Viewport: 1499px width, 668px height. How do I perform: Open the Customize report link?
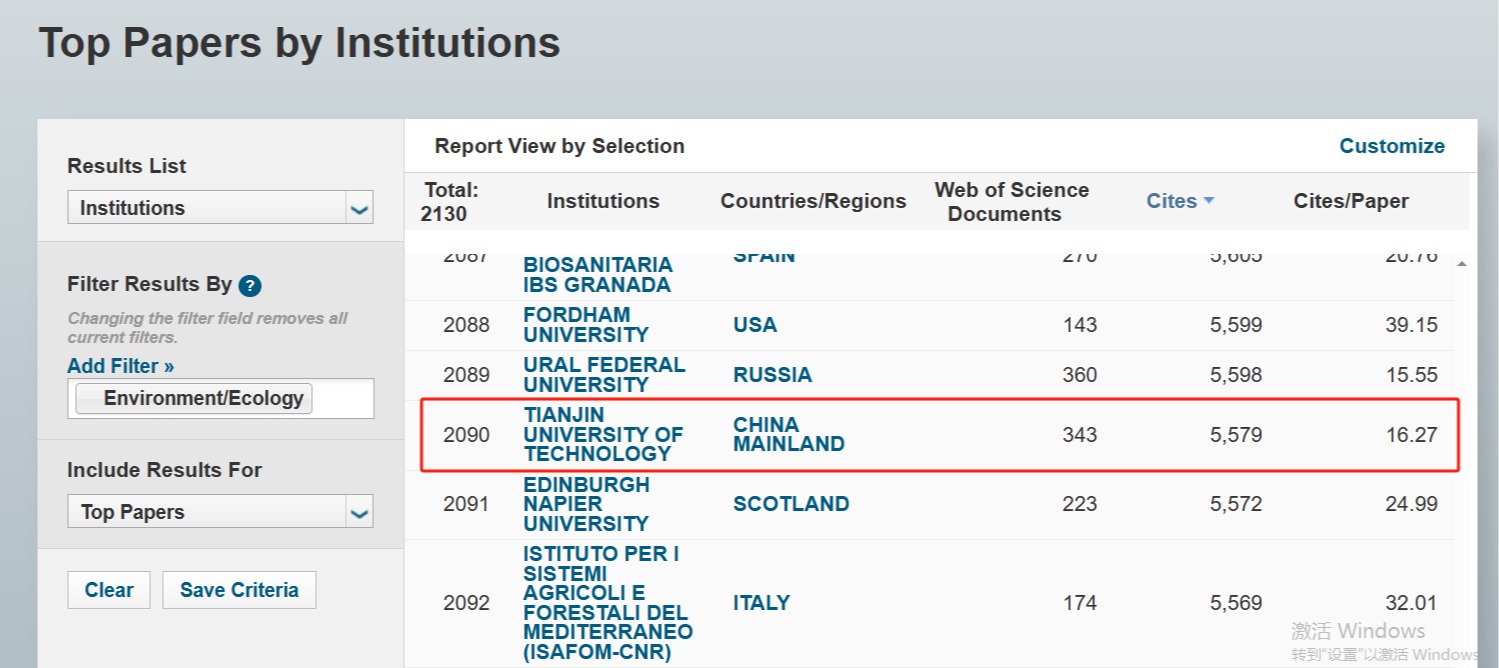coord(1391,146)
